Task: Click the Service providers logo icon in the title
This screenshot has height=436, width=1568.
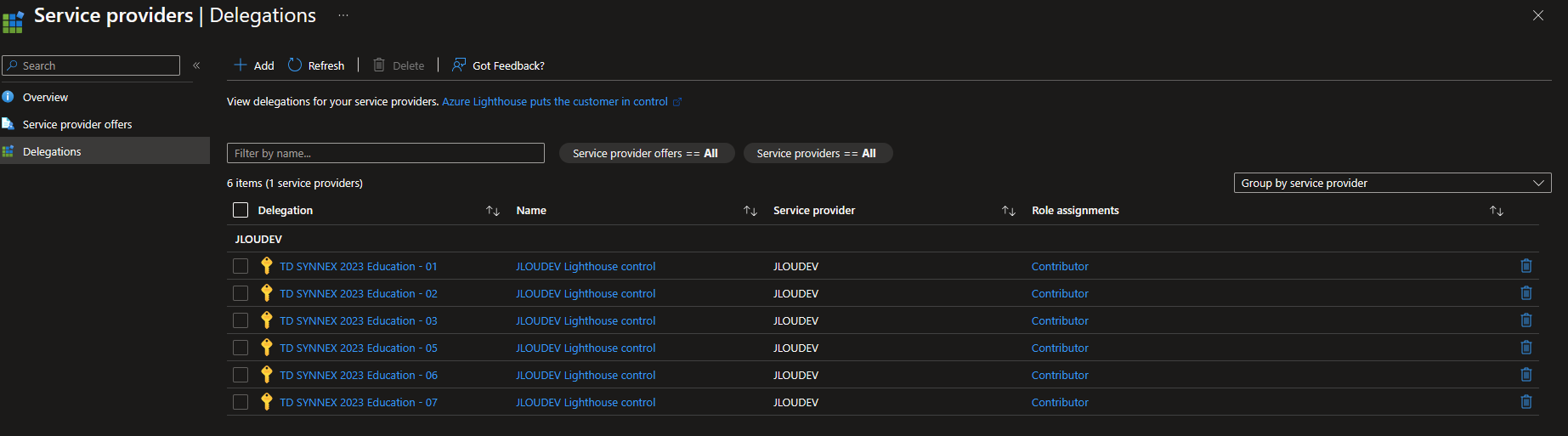Action: (13, 20)
